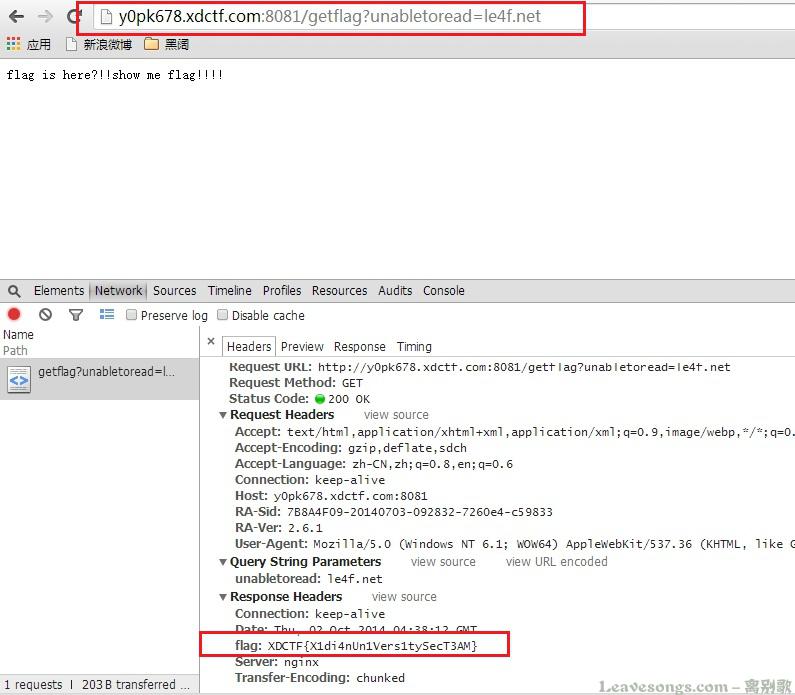Click the page reload icon
Screen dimensions: 795x695
pos(74,16)
